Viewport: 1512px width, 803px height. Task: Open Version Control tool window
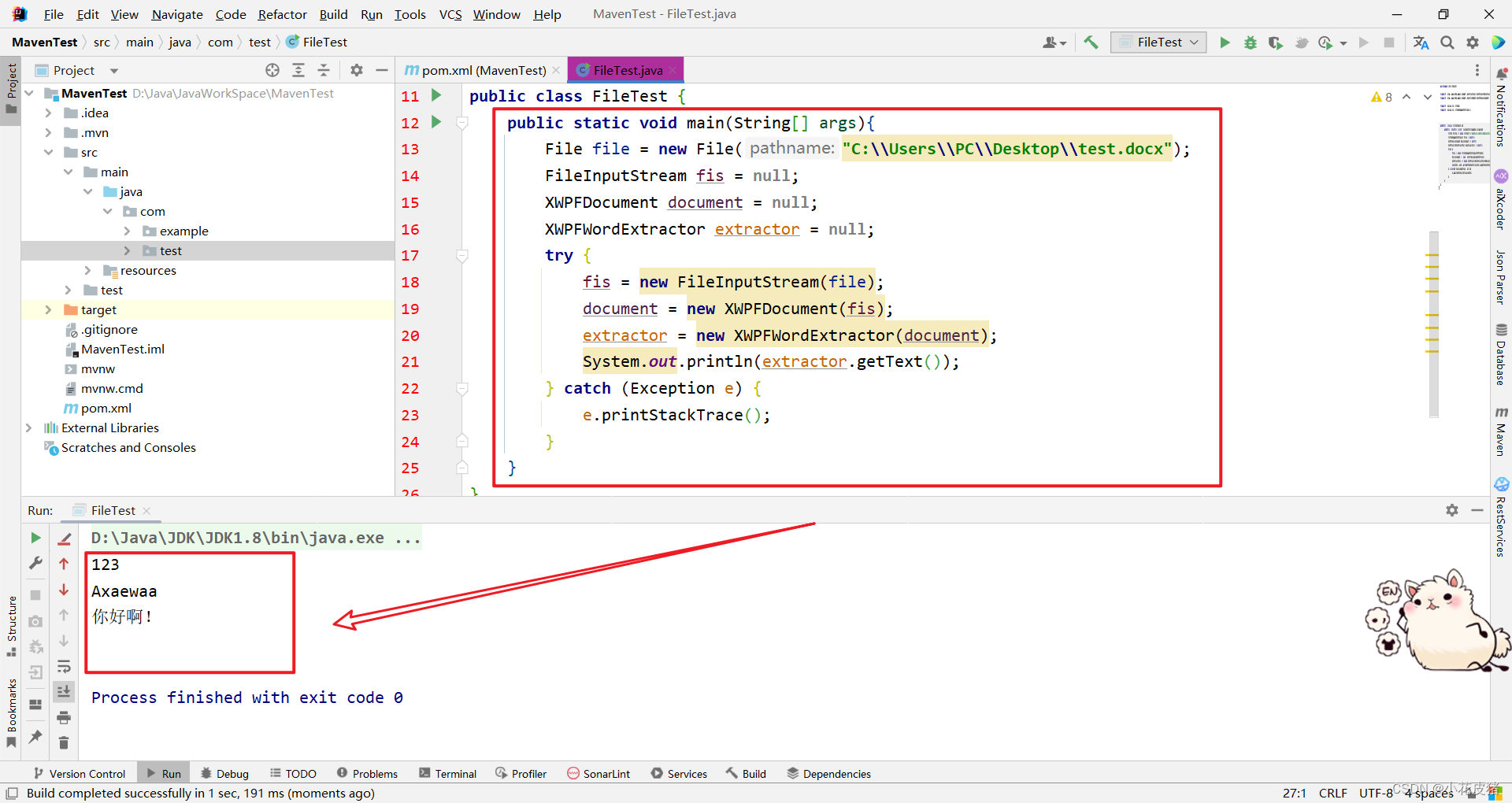point(80,773)
